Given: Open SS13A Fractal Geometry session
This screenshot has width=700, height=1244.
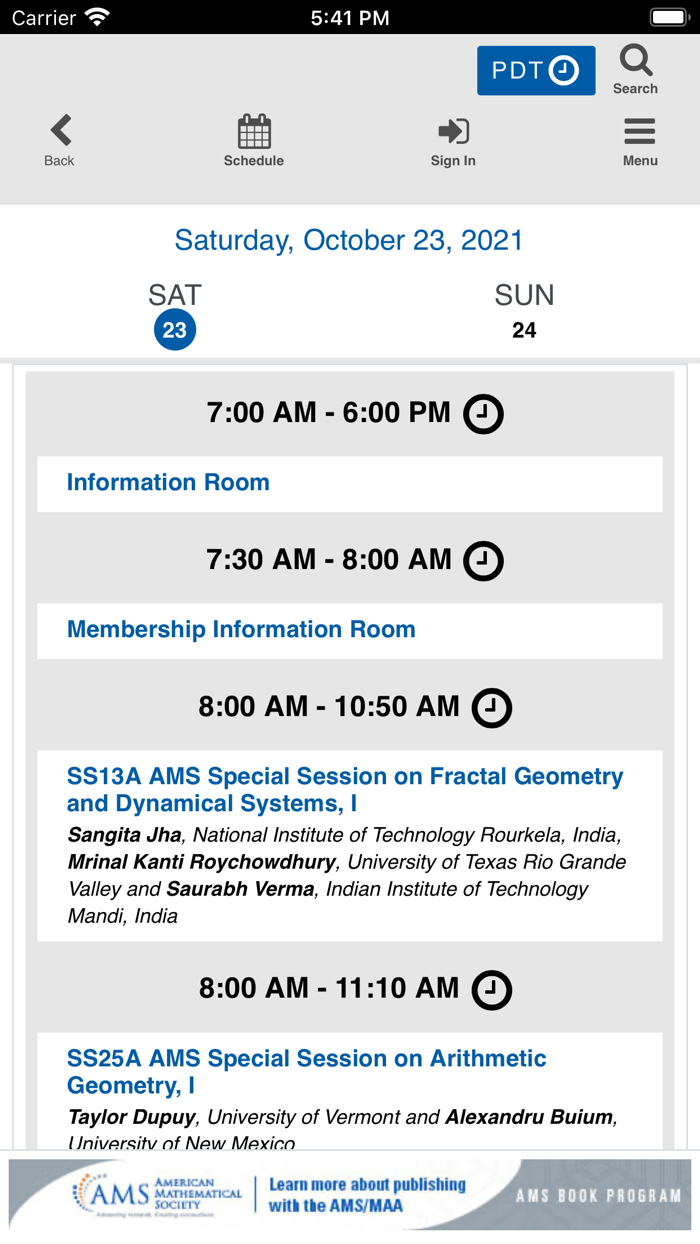Looking at the screenshot, I should point(345,790).
